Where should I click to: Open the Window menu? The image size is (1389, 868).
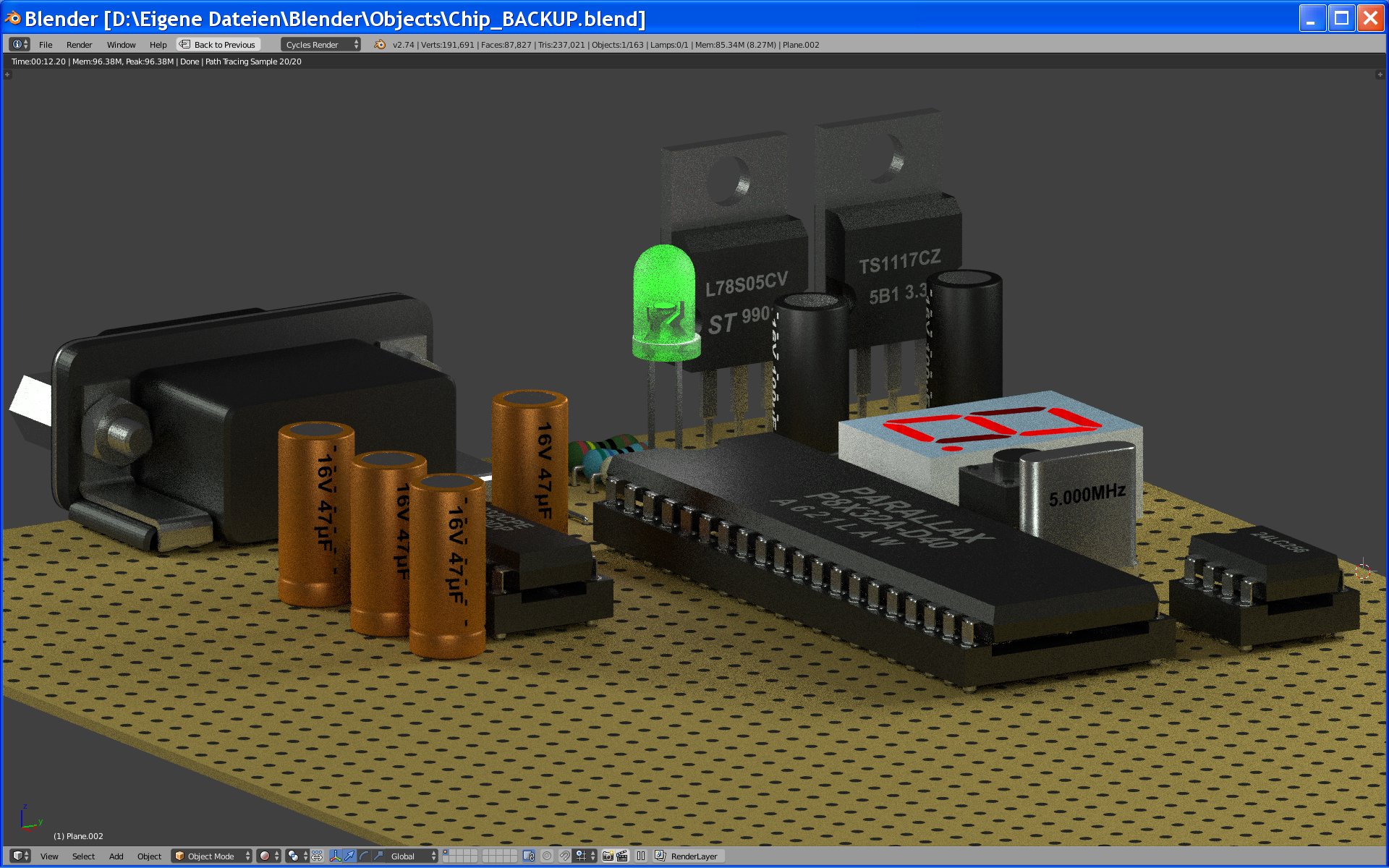(x=121, y=44)
